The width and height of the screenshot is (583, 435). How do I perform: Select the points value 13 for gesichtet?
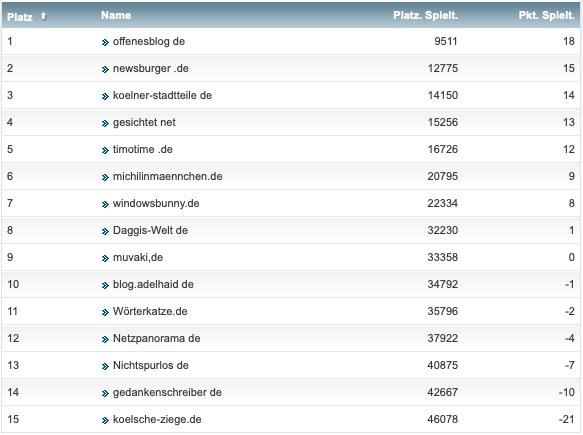click(569, 122)
